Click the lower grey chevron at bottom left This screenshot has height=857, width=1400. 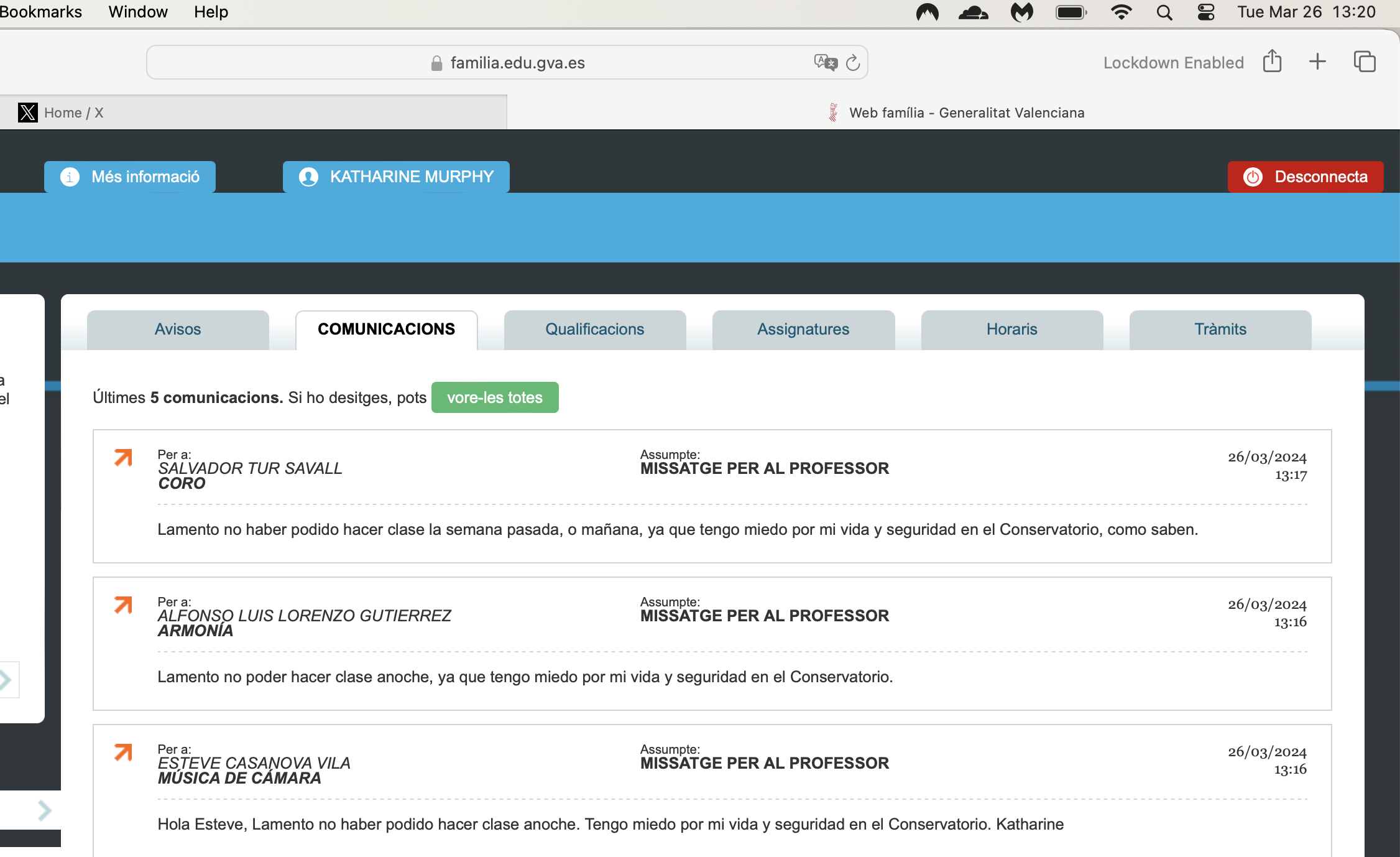[44, 810]
